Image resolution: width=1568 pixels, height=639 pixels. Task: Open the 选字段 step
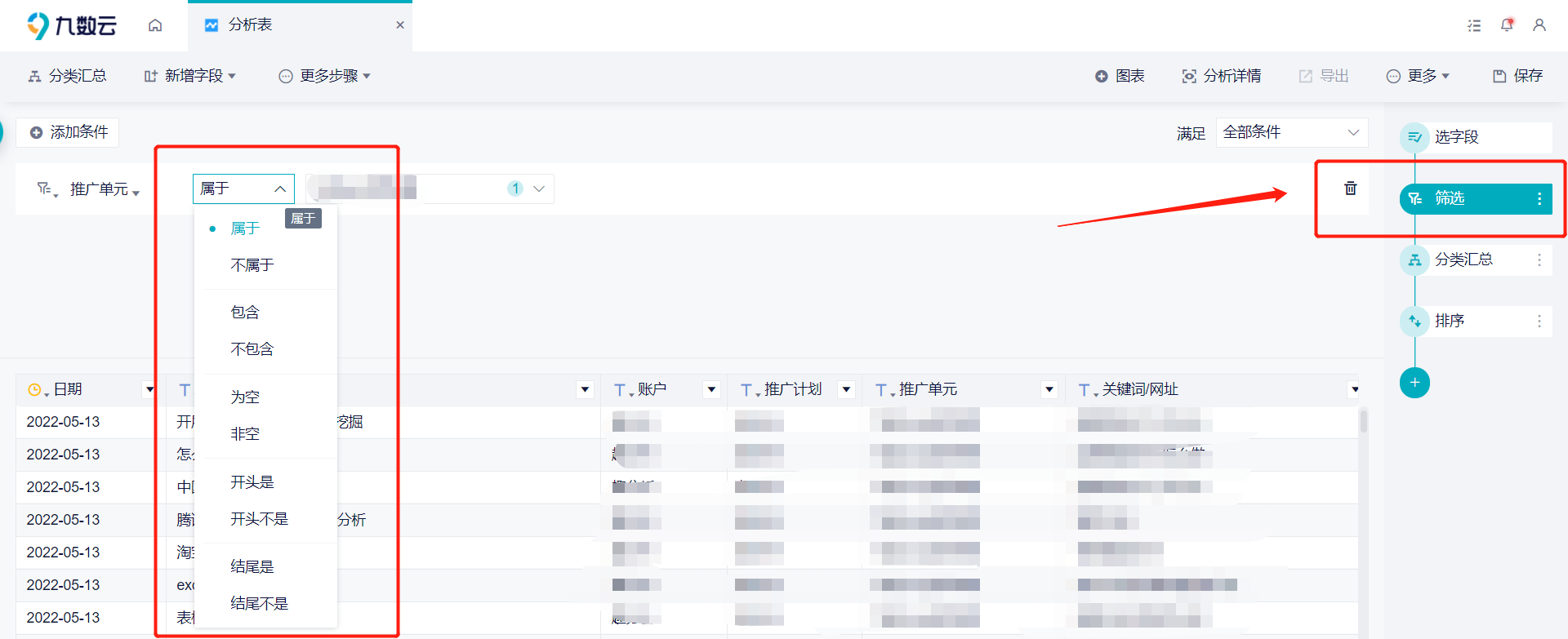click(1476, 137)
